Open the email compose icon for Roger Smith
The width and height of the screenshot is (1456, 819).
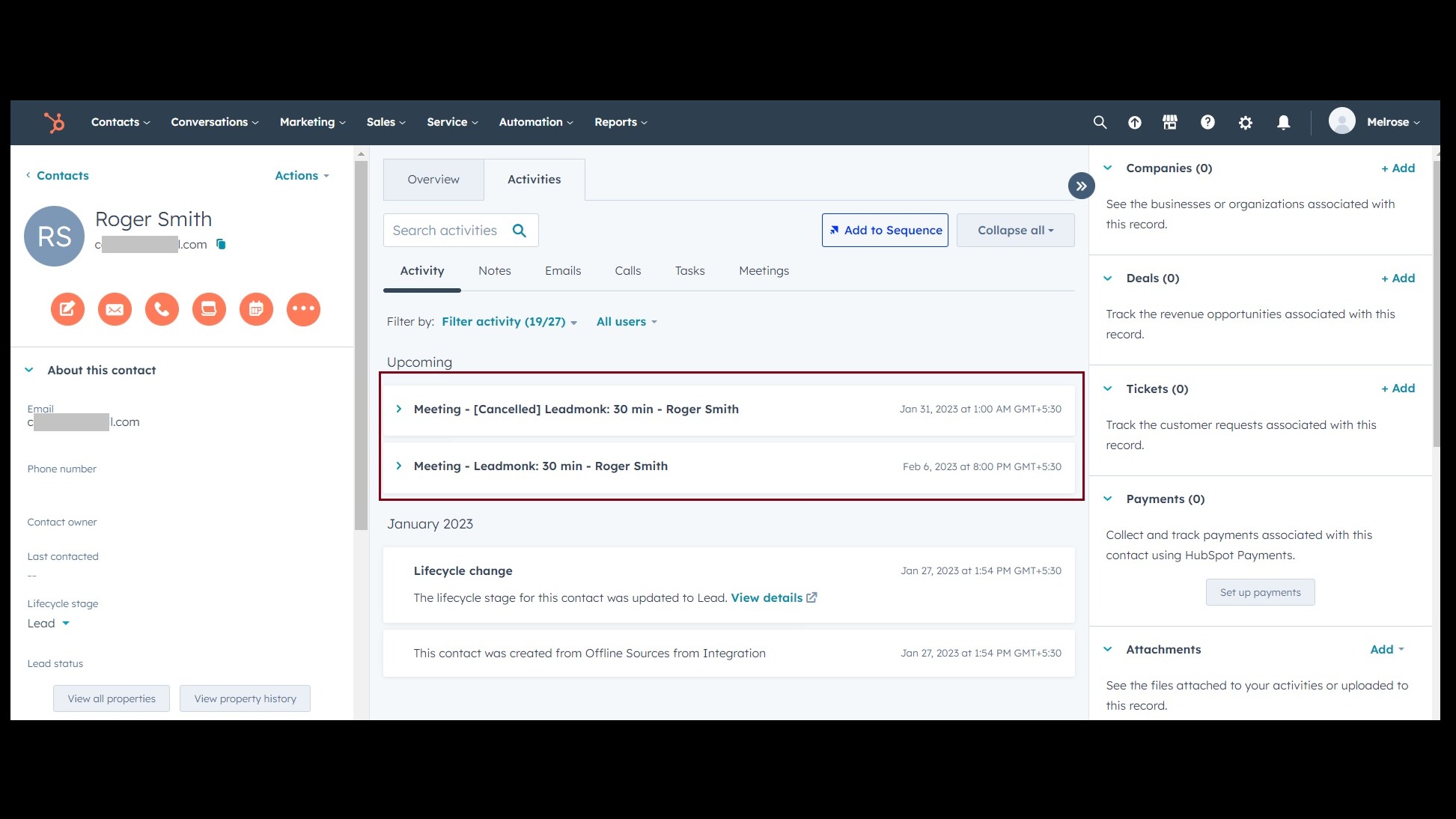(x=115, y=308)
